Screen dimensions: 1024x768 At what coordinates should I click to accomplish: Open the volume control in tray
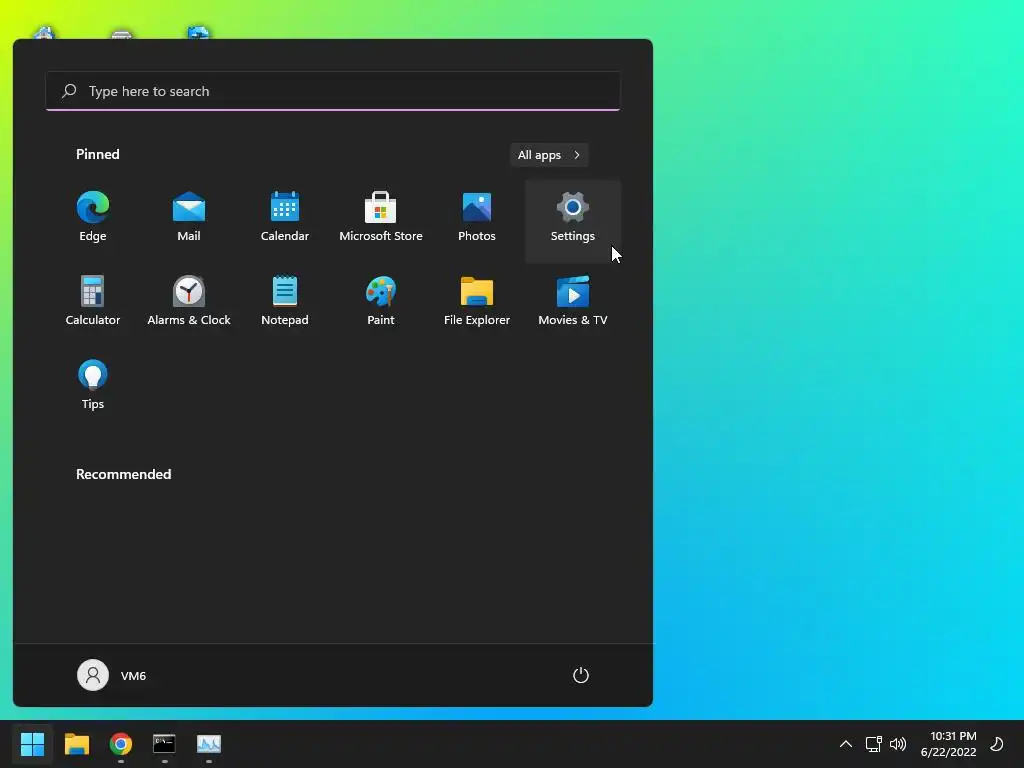point(898,744)
